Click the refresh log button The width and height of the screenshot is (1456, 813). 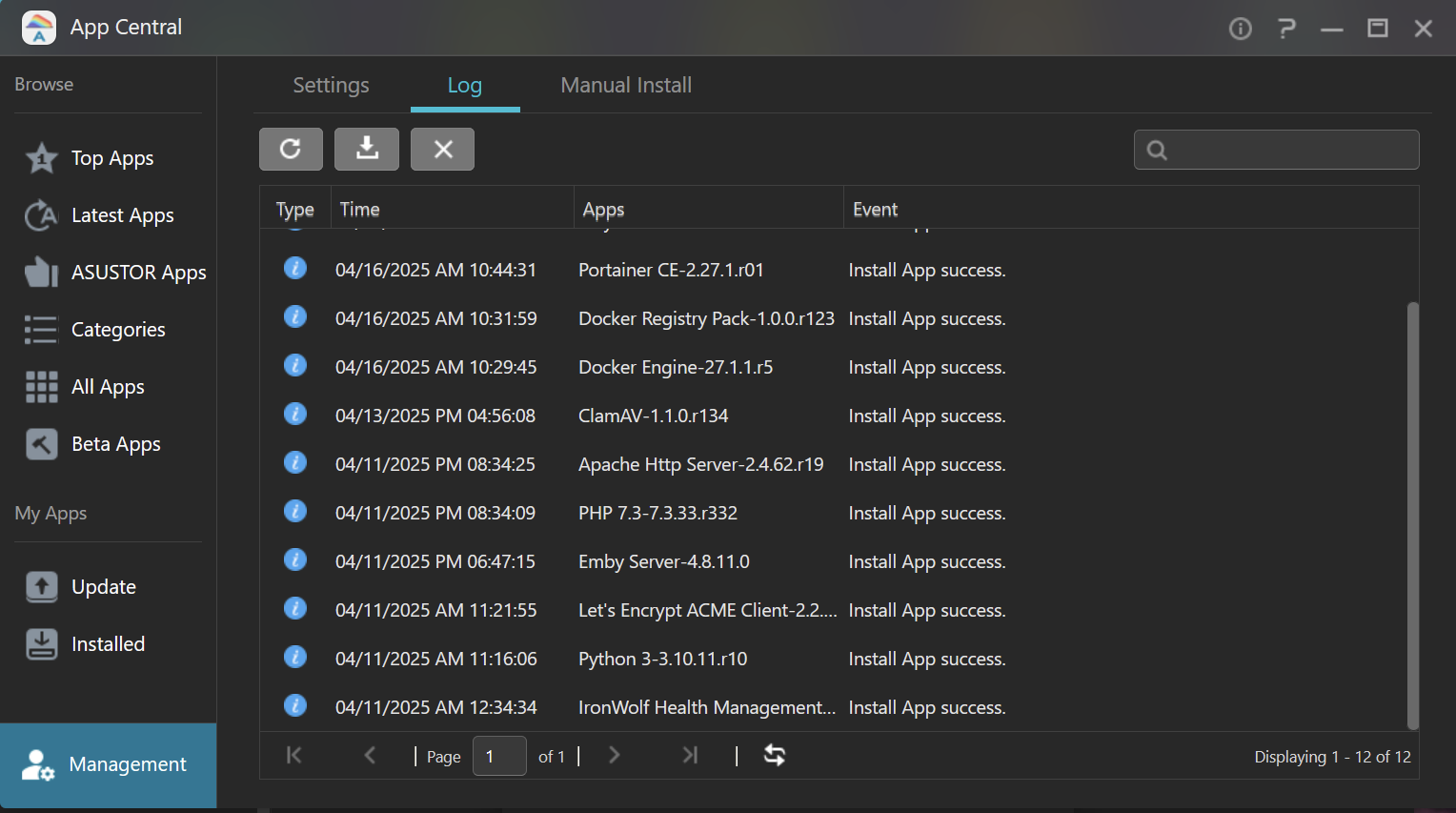point(291,150)
